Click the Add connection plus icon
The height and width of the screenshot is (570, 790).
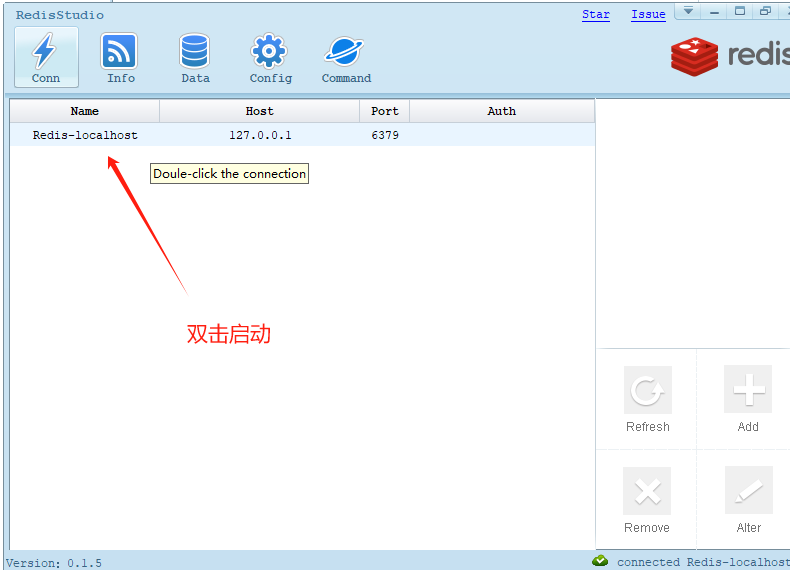(748, 389)
